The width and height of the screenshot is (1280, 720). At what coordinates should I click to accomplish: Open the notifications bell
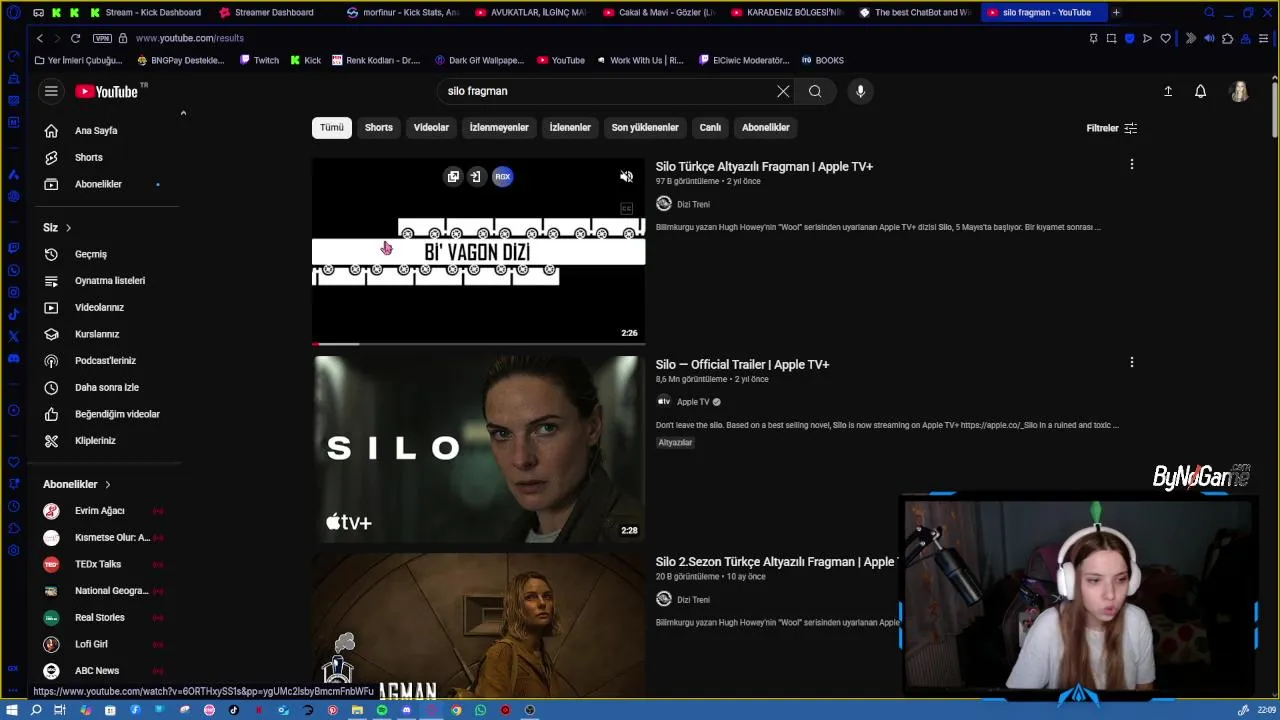click(1201, 91)
